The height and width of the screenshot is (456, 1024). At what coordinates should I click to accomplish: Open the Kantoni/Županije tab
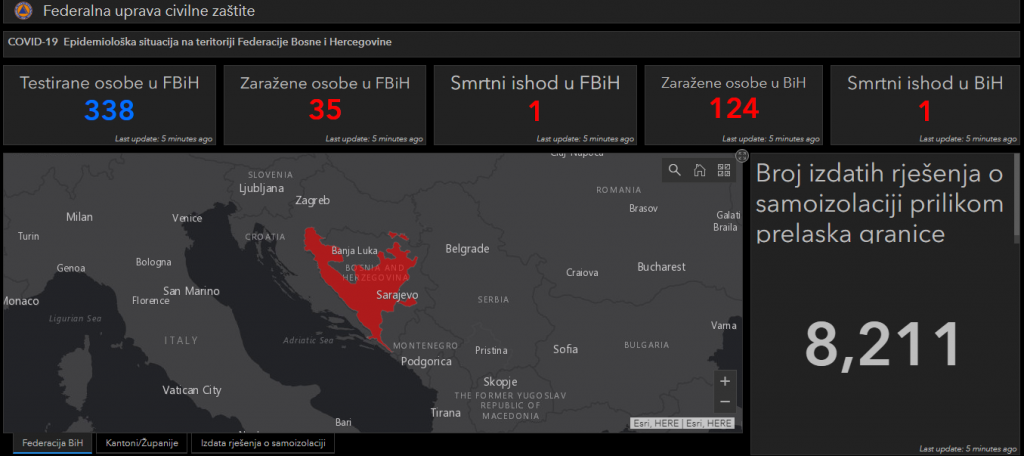click(x=143, y=442)
